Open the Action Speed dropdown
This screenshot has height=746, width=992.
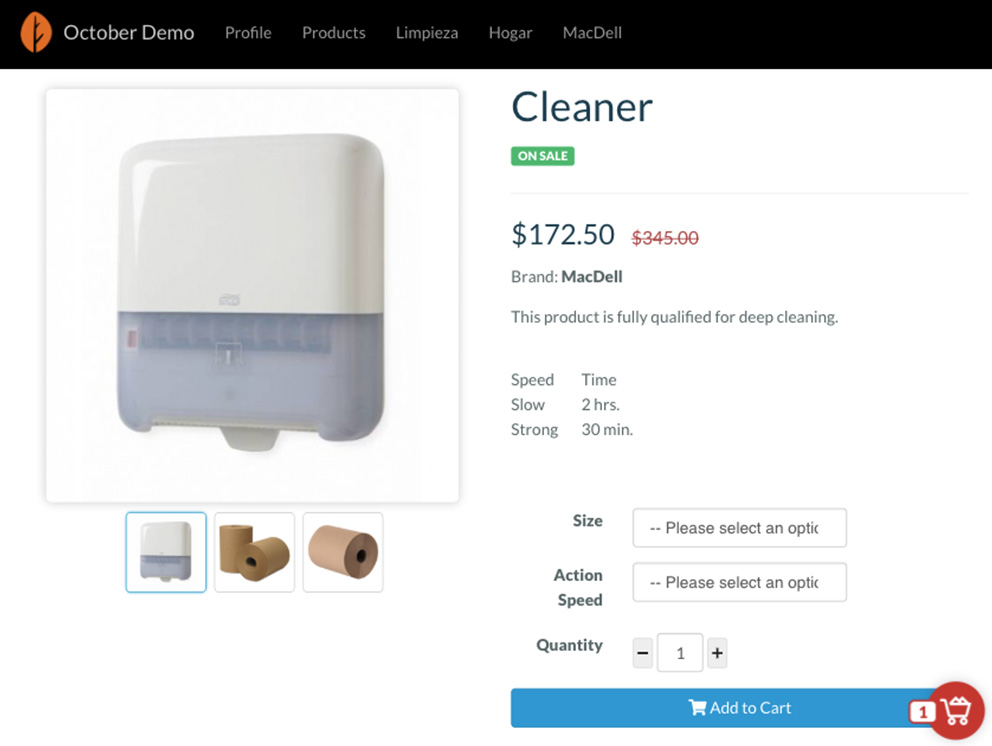point(740,582)
